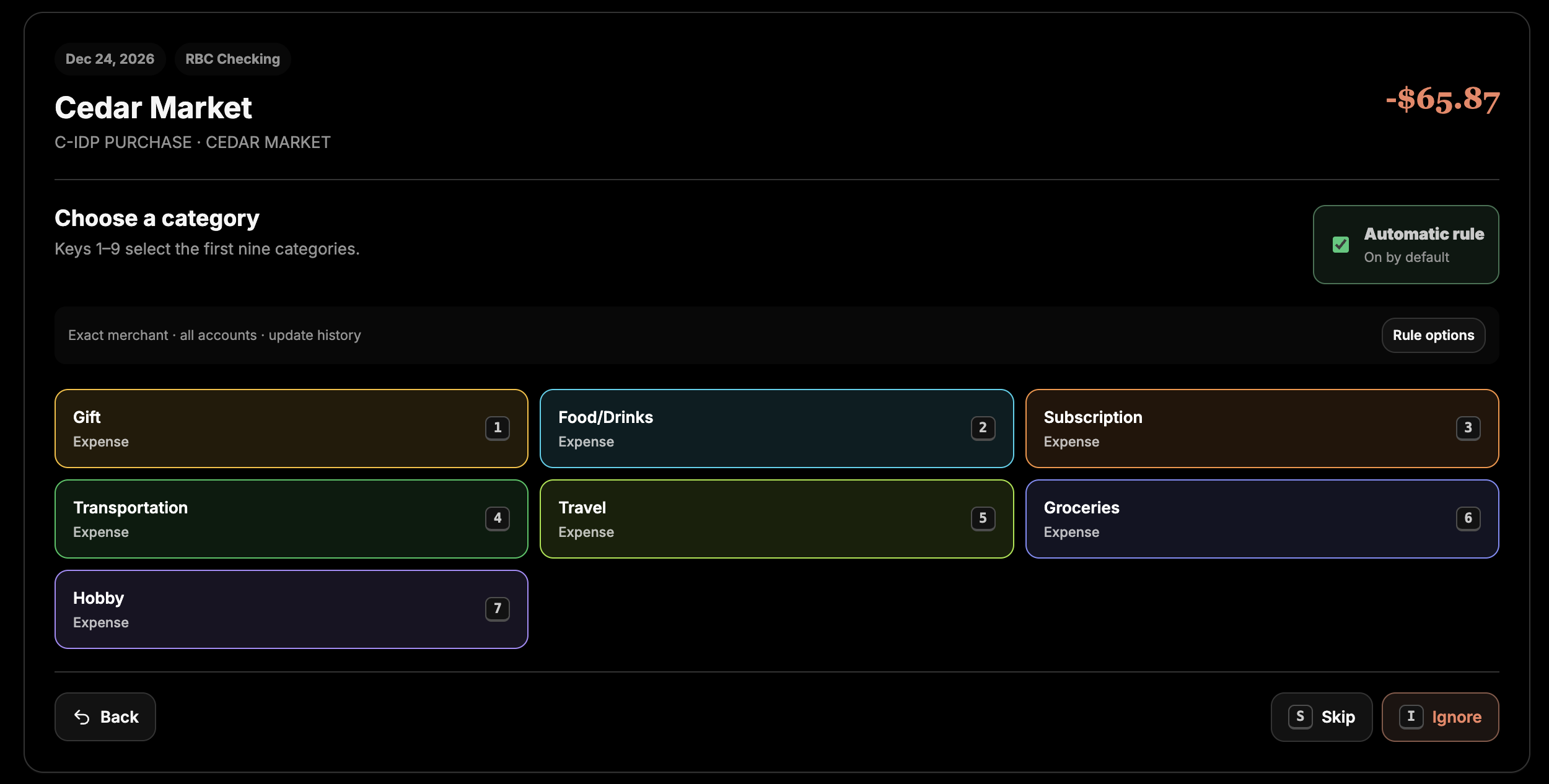This screenshot has width=1549, height=784.
Task: Select the Travel category card
Action: tap(776, 519)
